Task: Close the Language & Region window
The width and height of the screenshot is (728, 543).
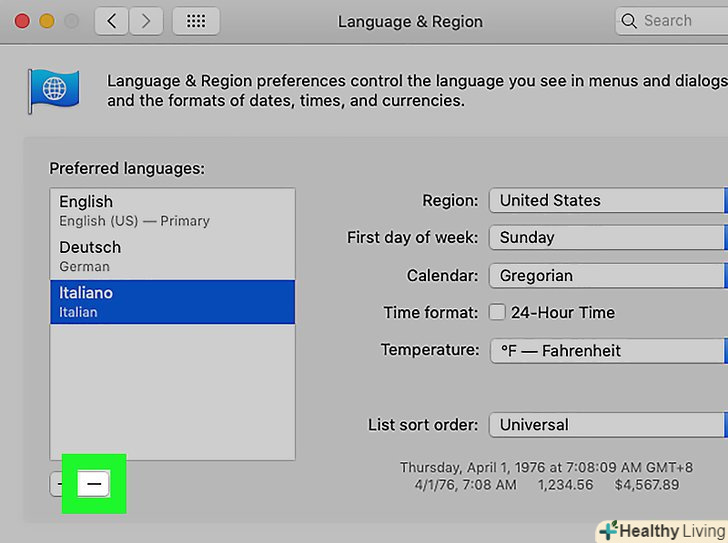Action: pos(21,21)
